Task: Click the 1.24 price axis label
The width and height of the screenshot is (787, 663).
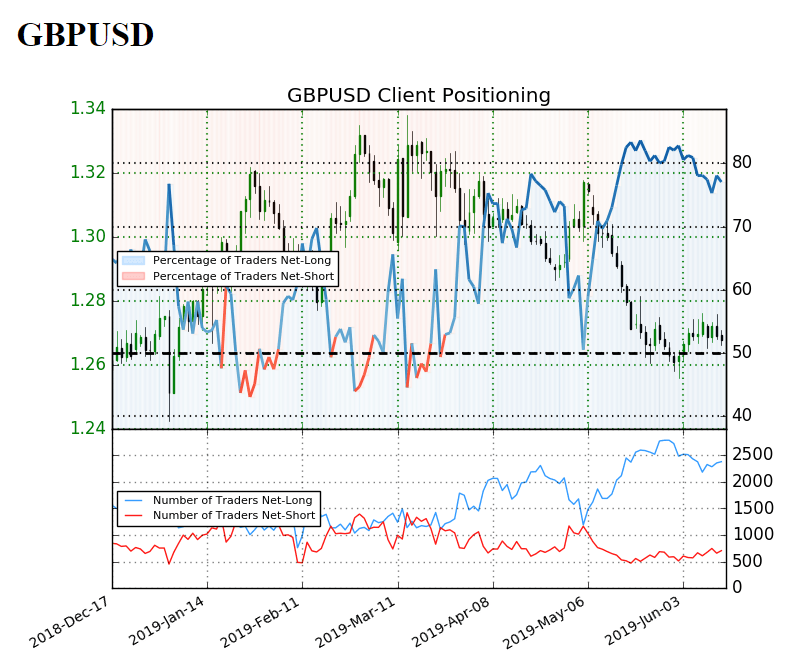Action: pos(88,428)
